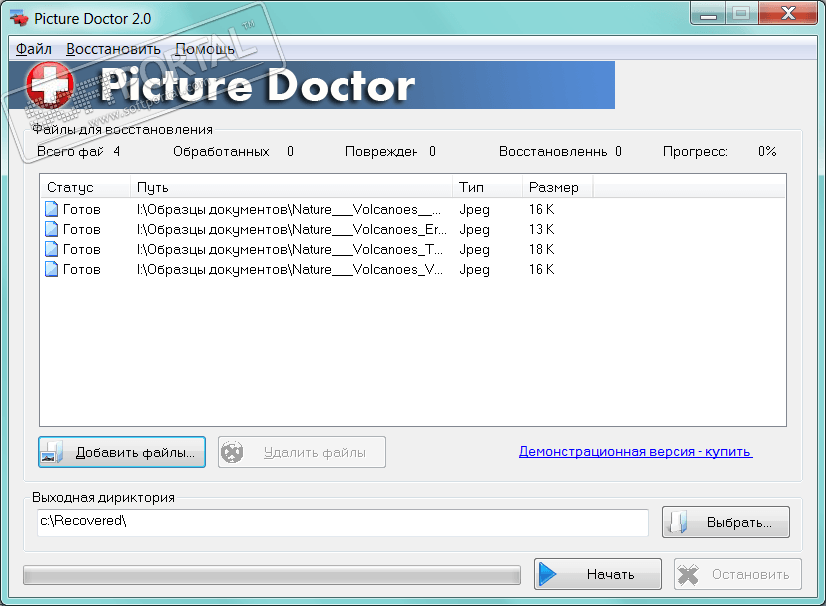Sort list by Путь column header
Viewport: 826px width, 606px height.
coord(291,187)
